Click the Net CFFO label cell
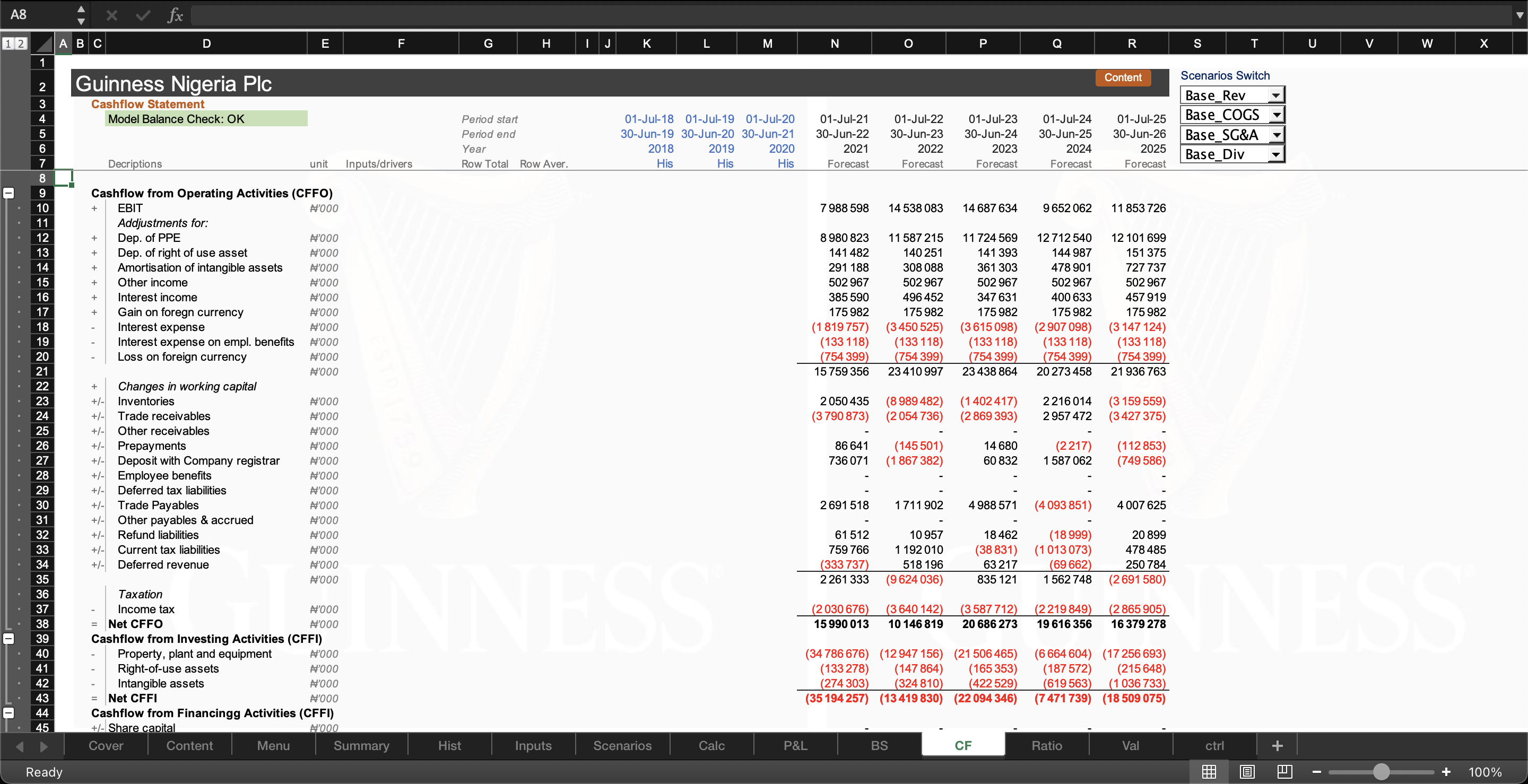The image size is (1528, 784). click(135, 624)
